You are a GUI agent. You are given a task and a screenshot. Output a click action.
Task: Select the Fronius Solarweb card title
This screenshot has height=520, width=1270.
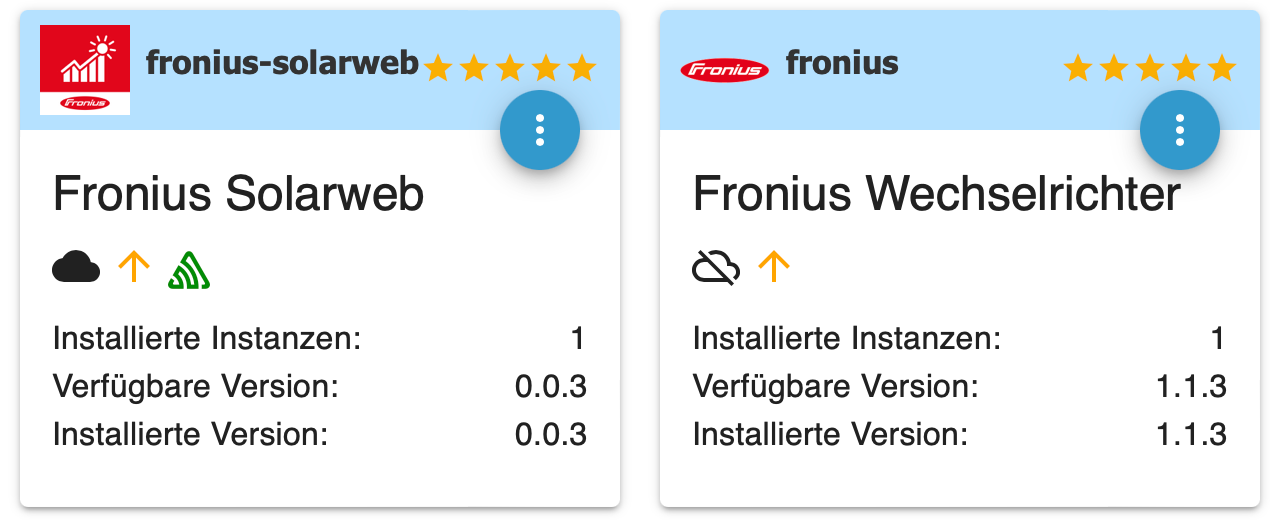[x=238, y=193]
